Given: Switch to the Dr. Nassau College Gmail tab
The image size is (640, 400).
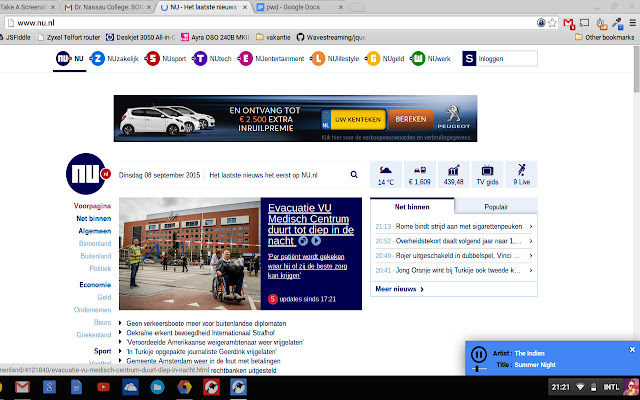Looking at the screenshot, I should [x=109, y=7].
